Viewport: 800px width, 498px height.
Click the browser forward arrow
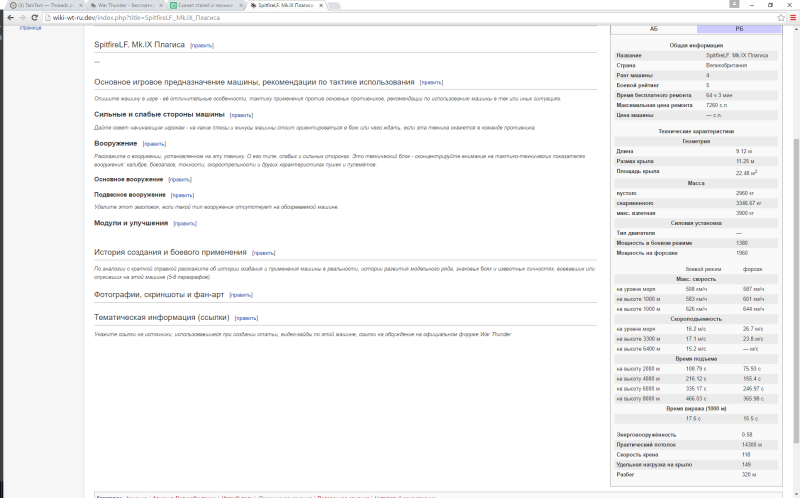[x=22, y=17]
